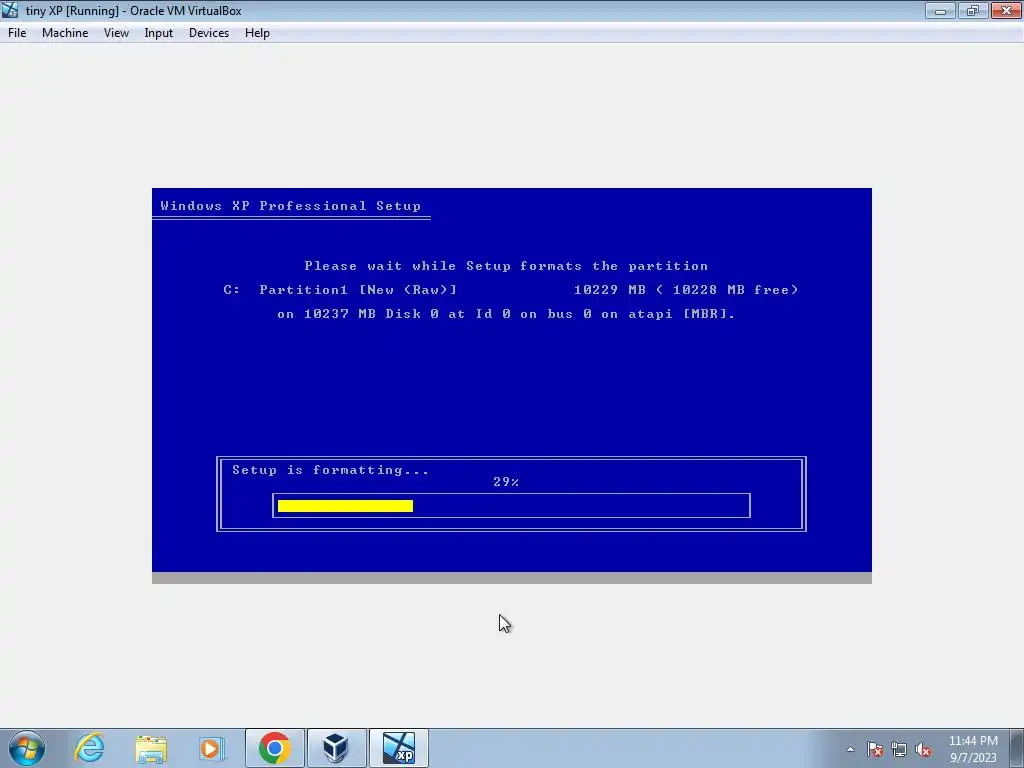Screen dimensions: 1024x768
Task: Open the Input menu
Action: point(159,33)
